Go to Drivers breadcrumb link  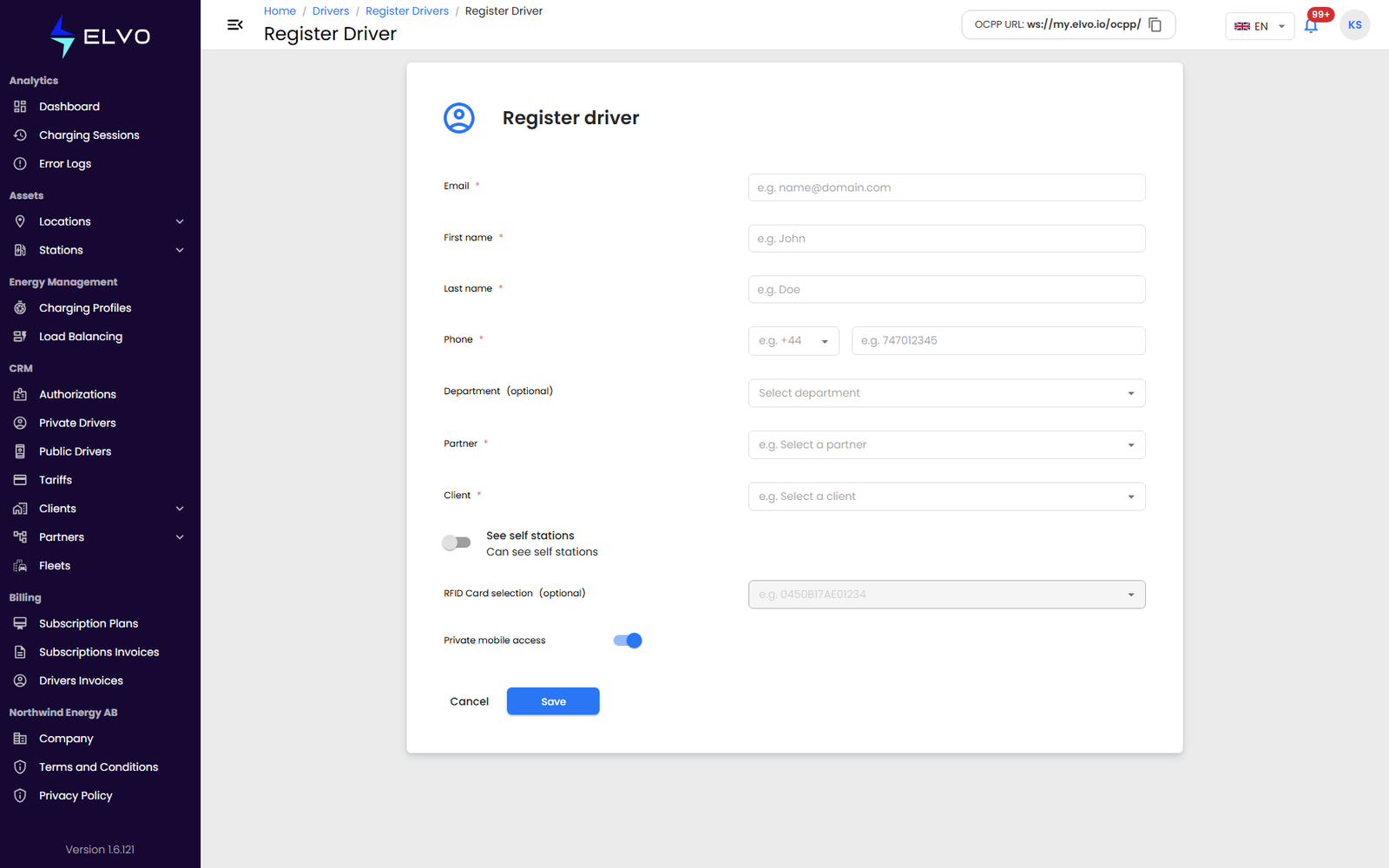[331, 11]
